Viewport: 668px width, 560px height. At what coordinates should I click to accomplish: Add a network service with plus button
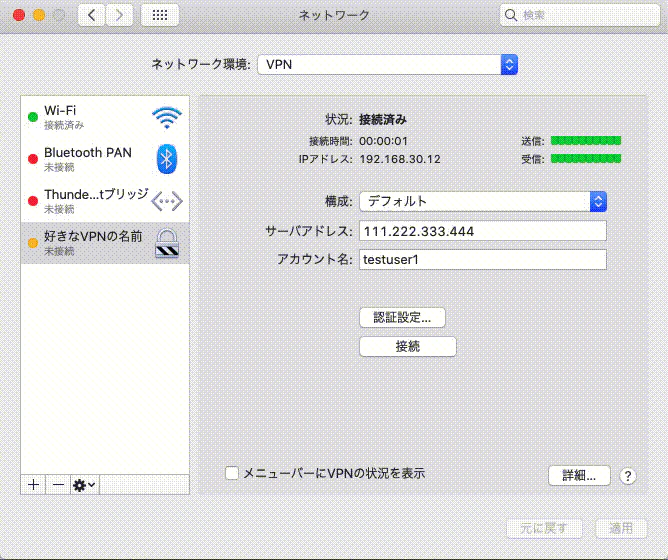33,485
